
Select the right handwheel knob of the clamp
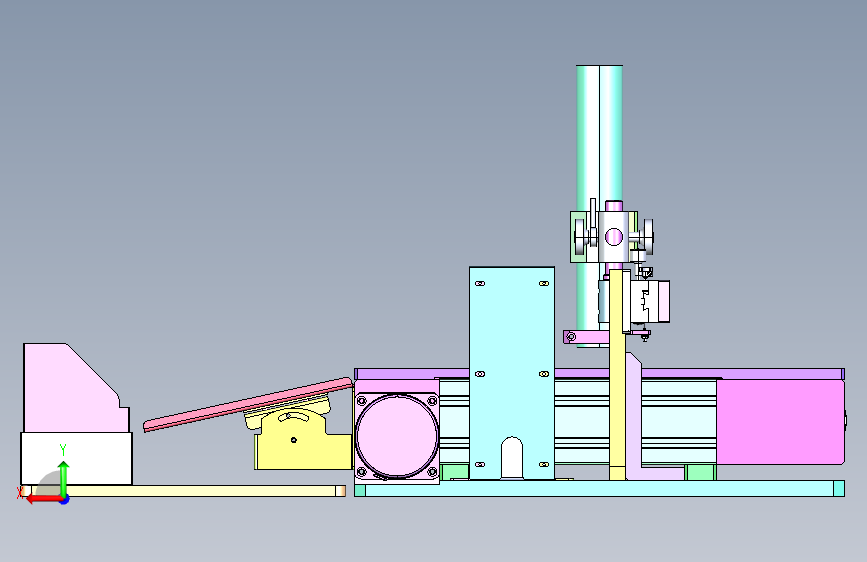click(648, 237)
